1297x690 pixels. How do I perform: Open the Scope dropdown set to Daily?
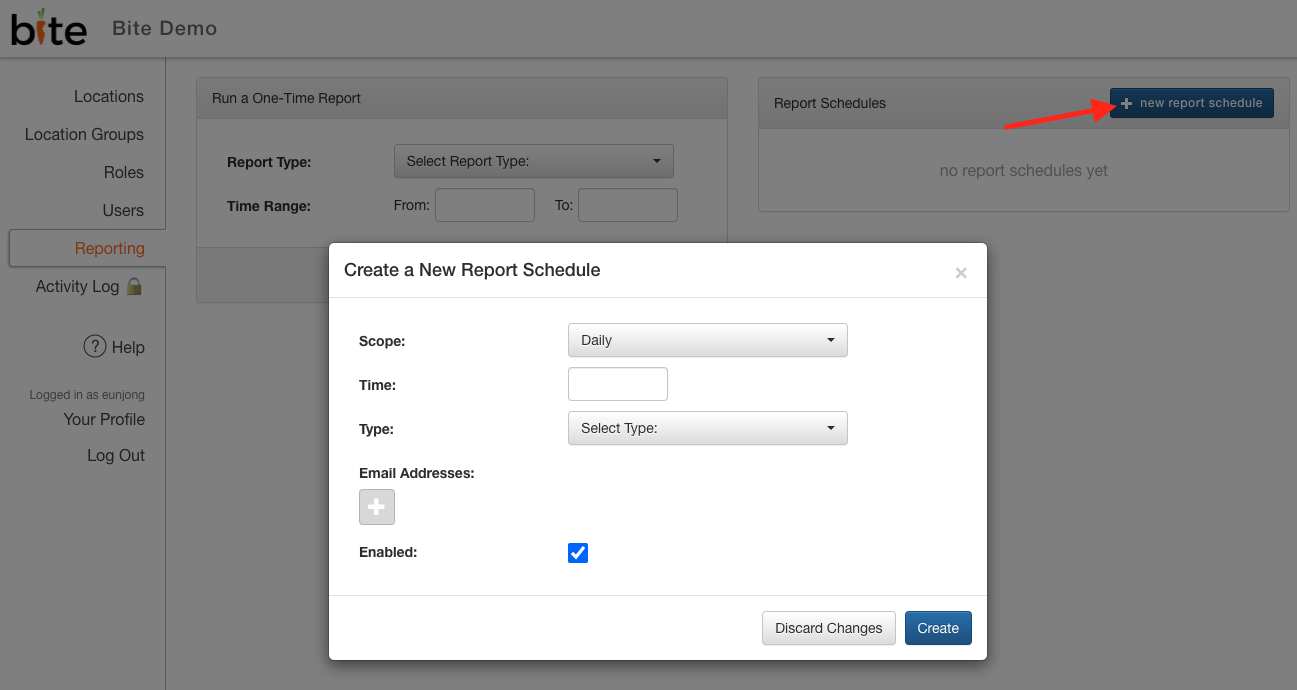pos(708,340)
